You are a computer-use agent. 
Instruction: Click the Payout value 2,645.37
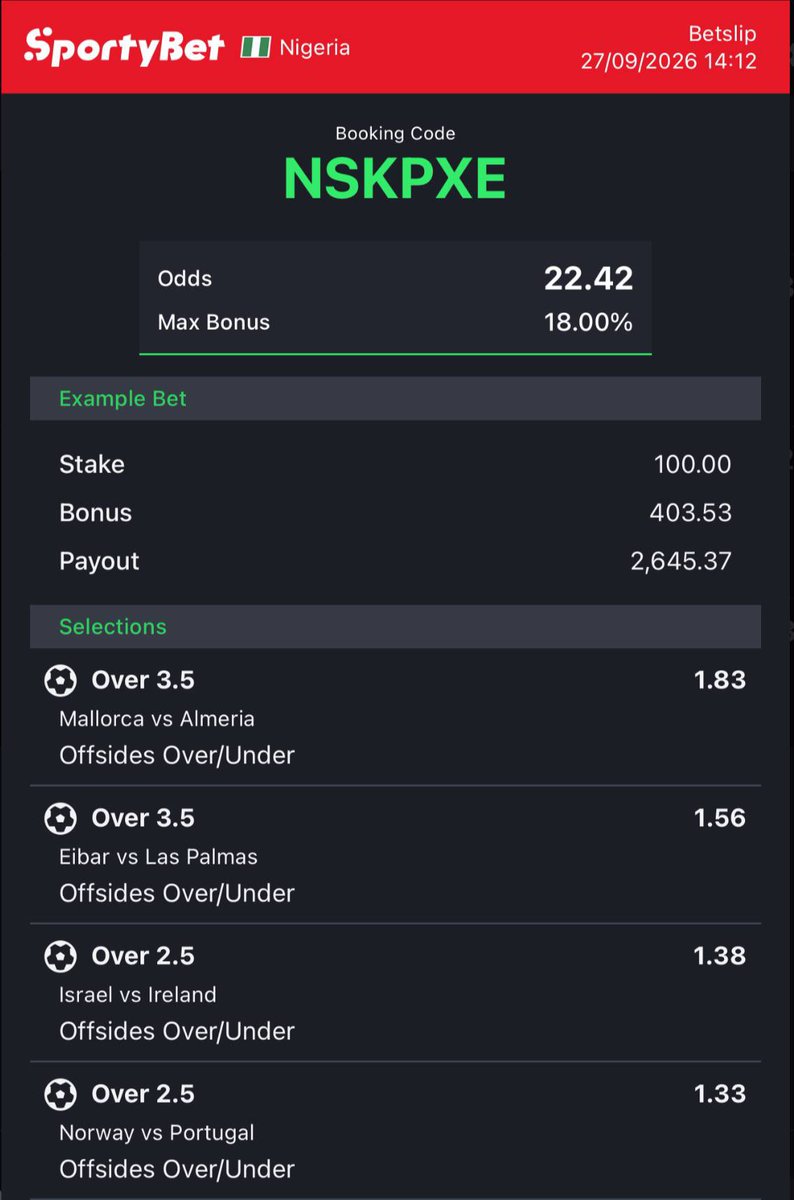pos(681,561)
